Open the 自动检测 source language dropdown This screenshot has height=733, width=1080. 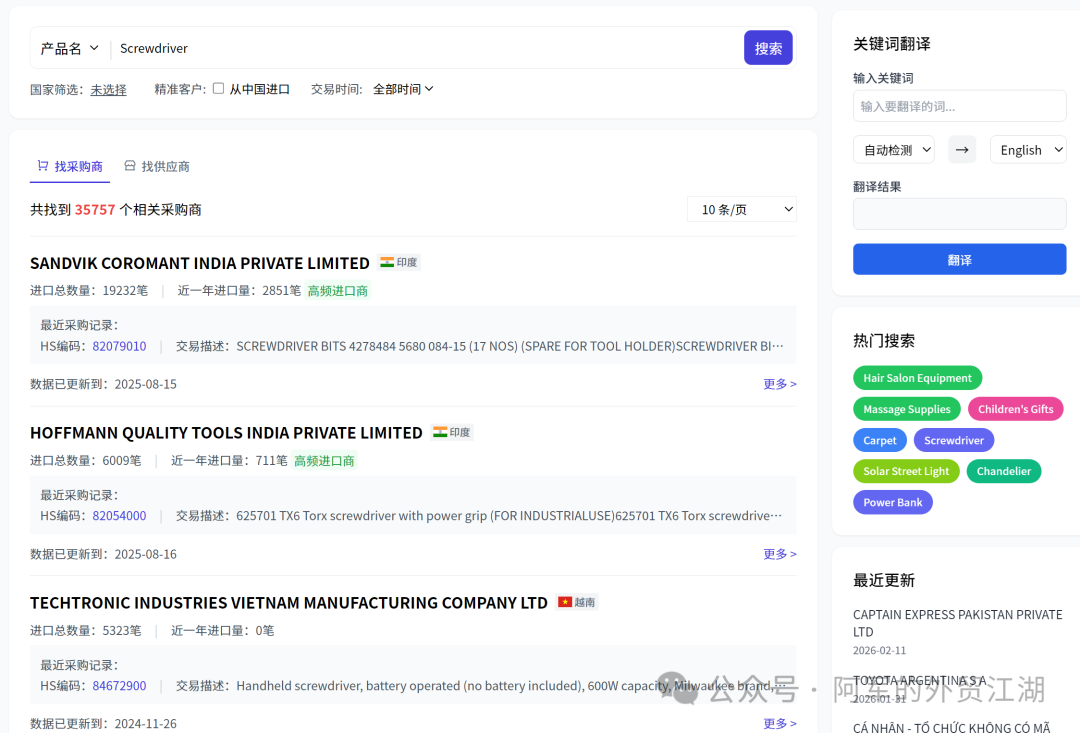pos(893,148)
